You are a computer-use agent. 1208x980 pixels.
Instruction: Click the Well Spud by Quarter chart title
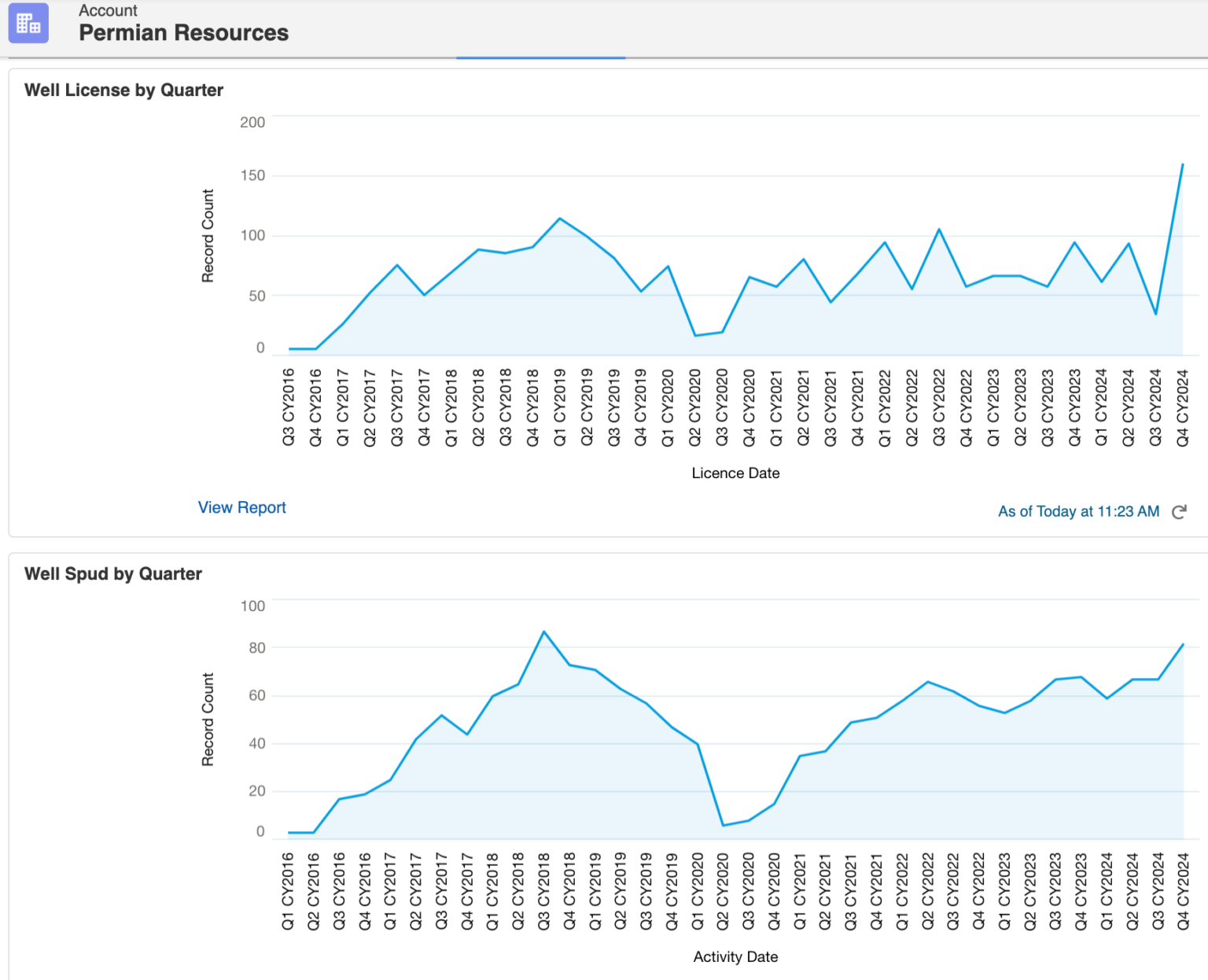(x=114, y=573)
